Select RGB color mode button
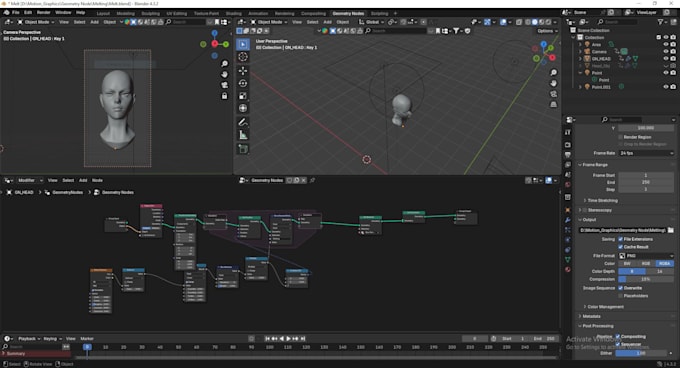680x368 pixels. click(646, 264)
